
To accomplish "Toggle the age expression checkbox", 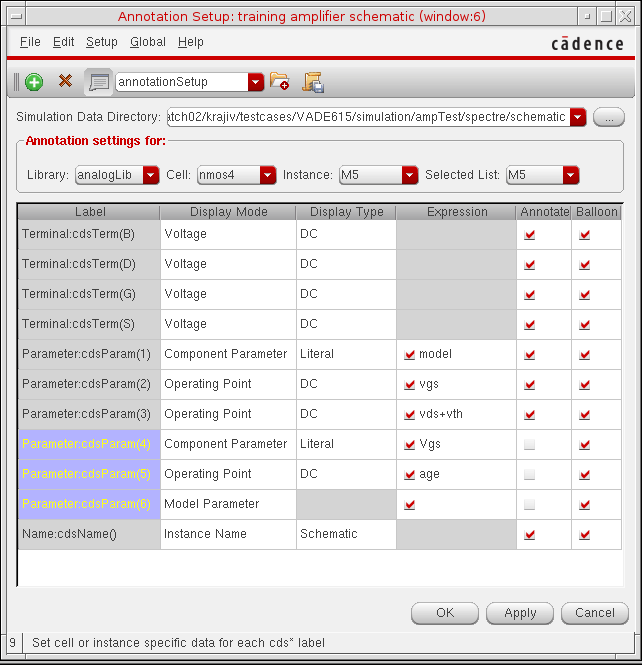I will pyautogui.click(x=409, y=475).
